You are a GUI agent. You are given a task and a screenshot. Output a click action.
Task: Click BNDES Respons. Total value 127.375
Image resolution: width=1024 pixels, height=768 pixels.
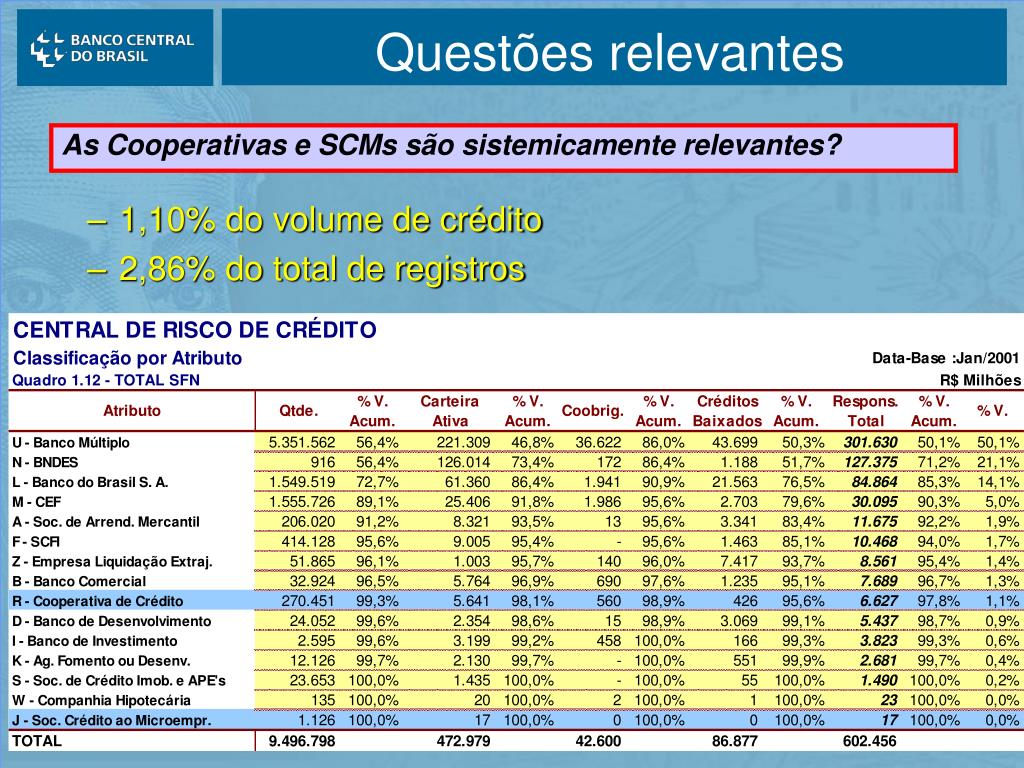click(x=871, y=462)
